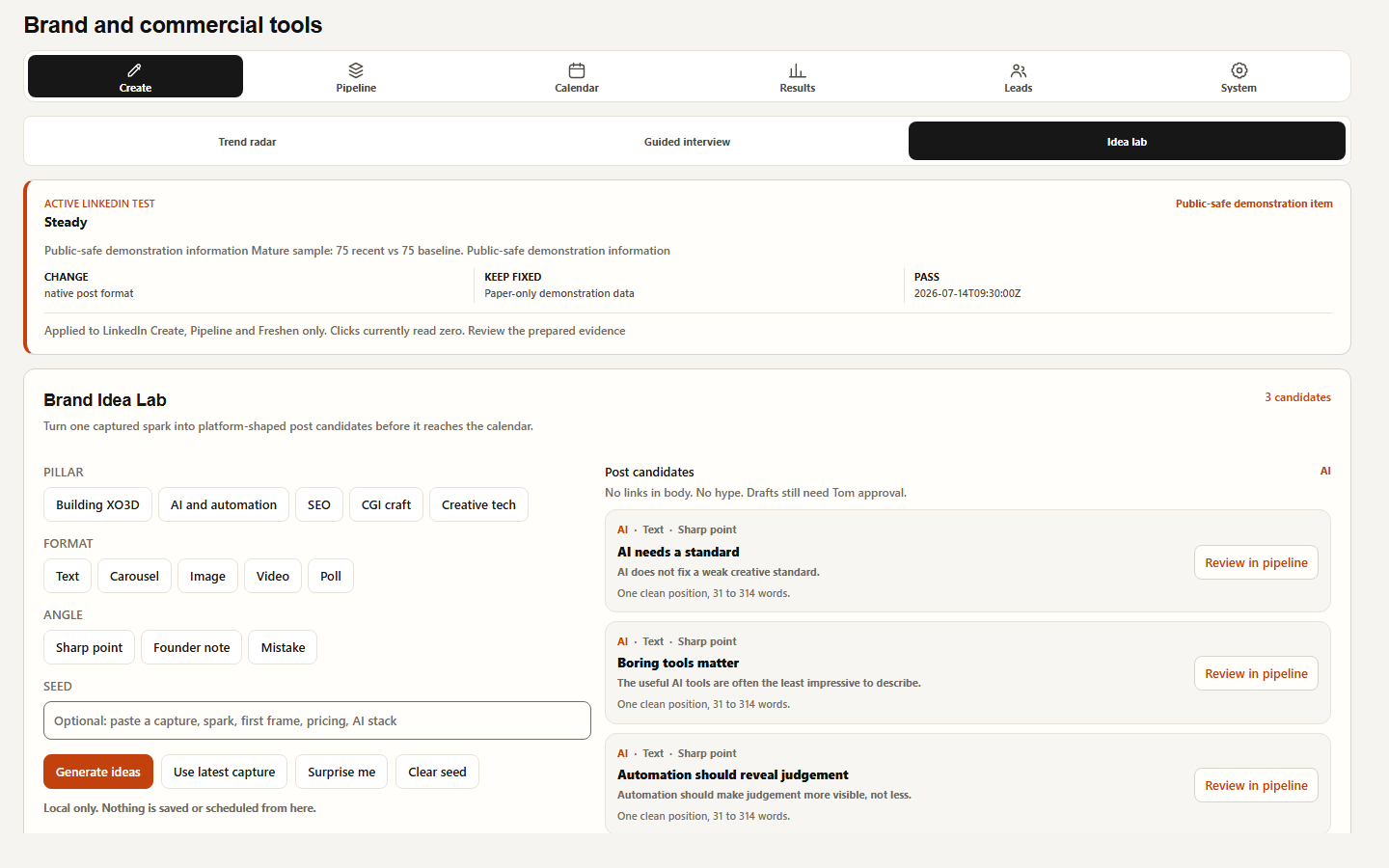Click the Calendar icon

click(x=577, y=70)
